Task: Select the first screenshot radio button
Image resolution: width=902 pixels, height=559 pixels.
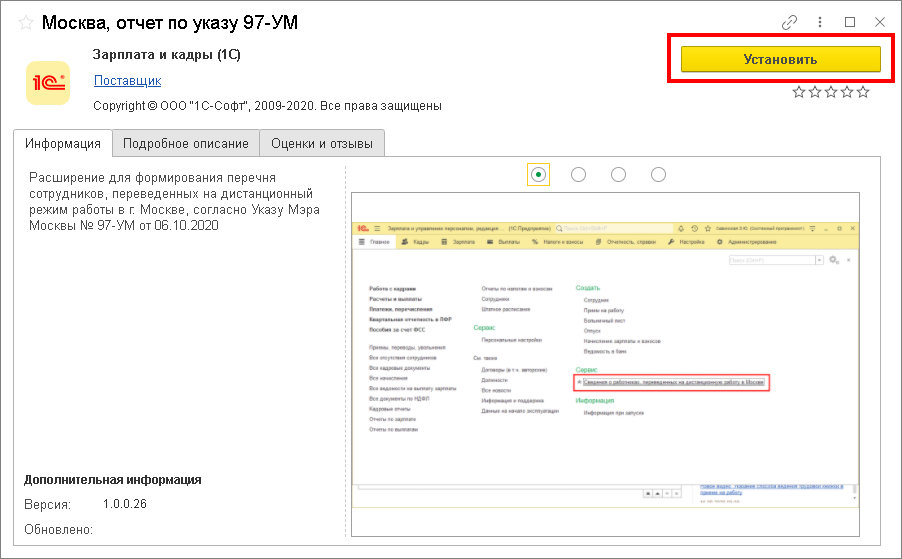Action: pos(538,174)
